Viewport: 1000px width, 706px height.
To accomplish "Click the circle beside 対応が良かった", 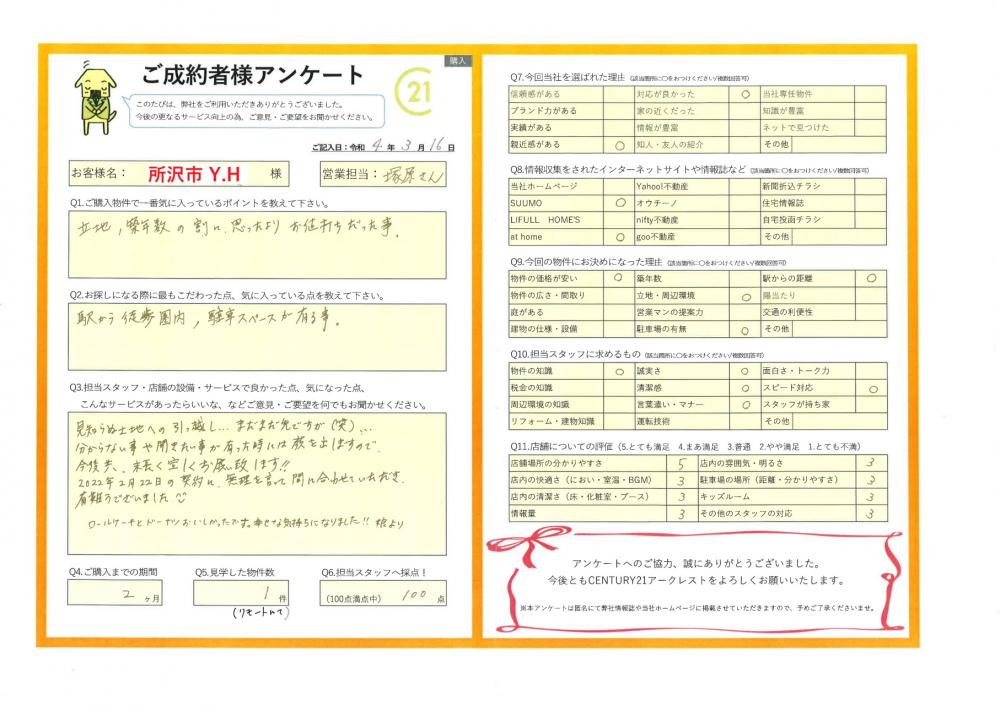I will [x=745, y=93].
